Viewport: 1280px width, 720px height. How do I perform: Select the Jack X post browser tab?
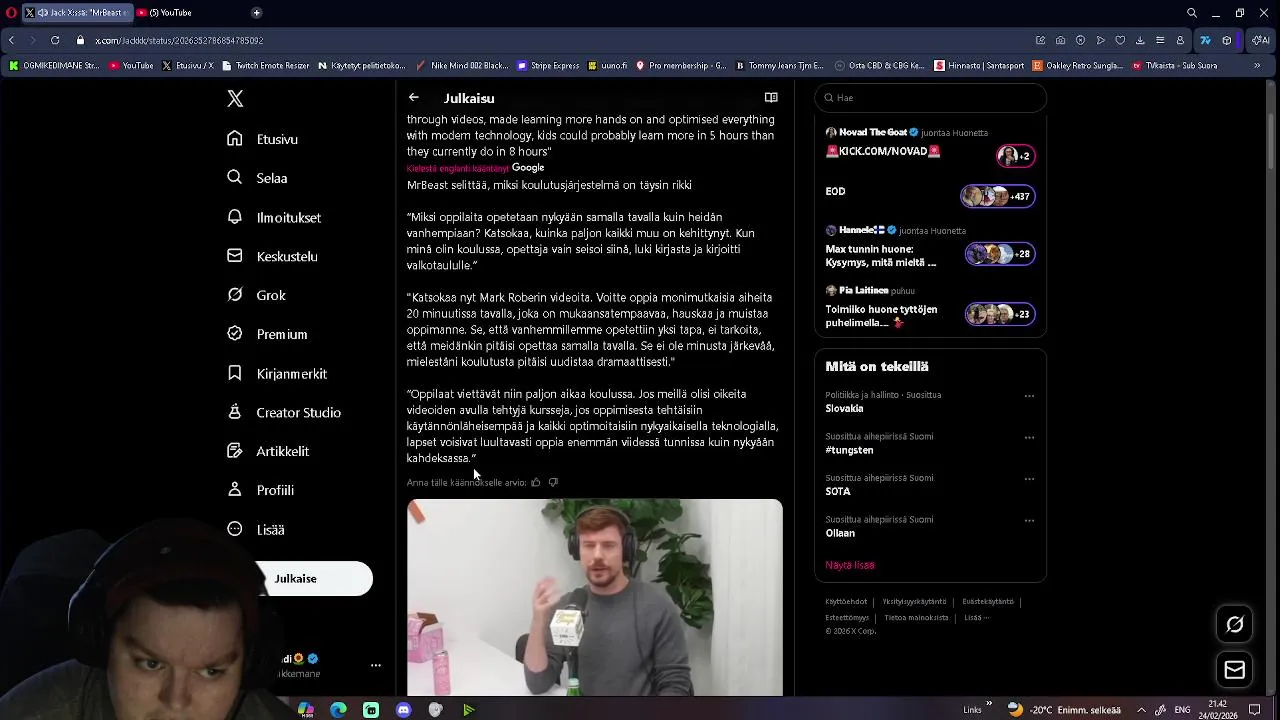(x=76, y=13)
